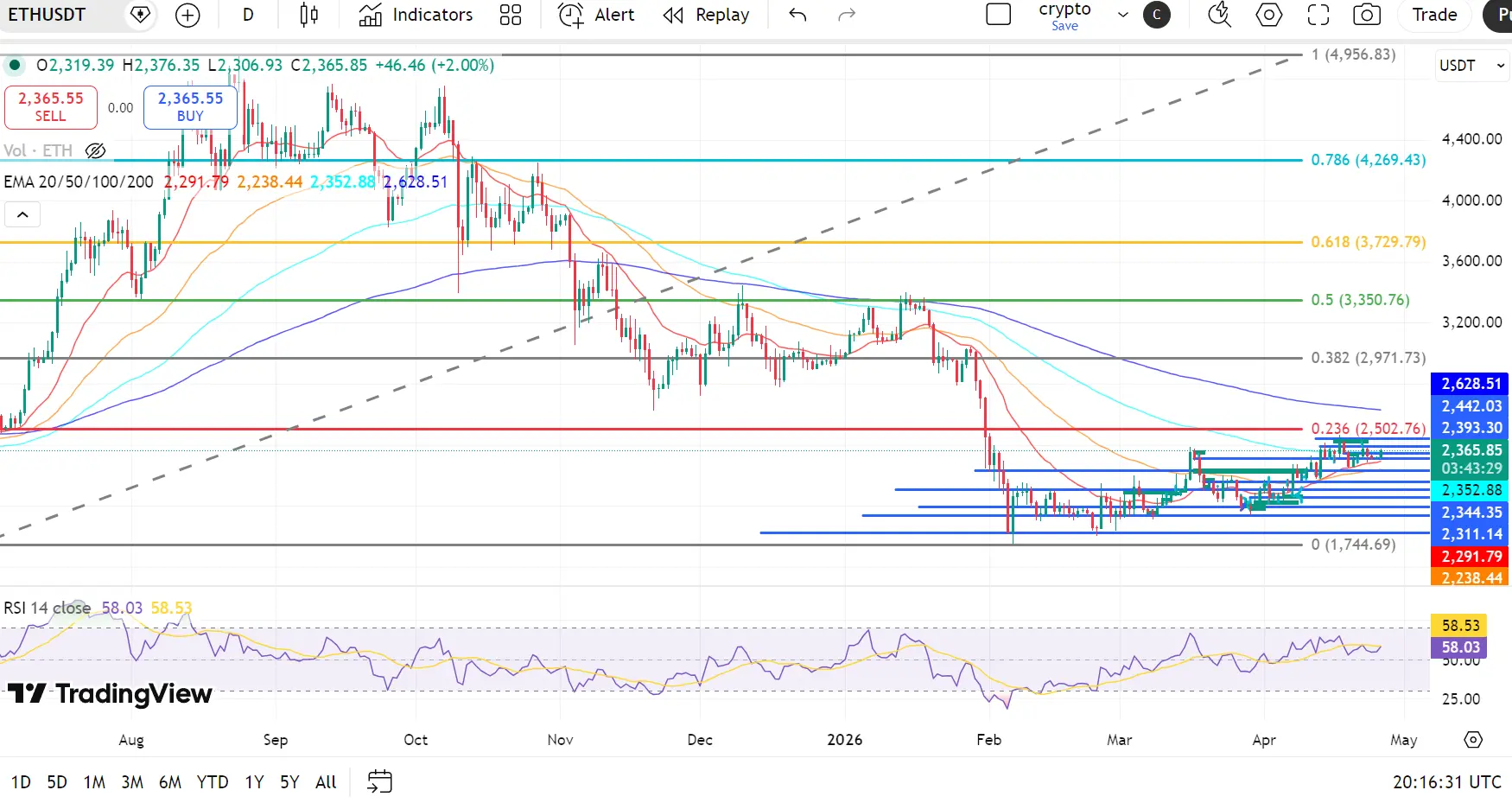Image resolution: width=1512 pixels, height=803 pixels.
Task: Open chart settings hexagon icon
Action: pos(1268,15)
